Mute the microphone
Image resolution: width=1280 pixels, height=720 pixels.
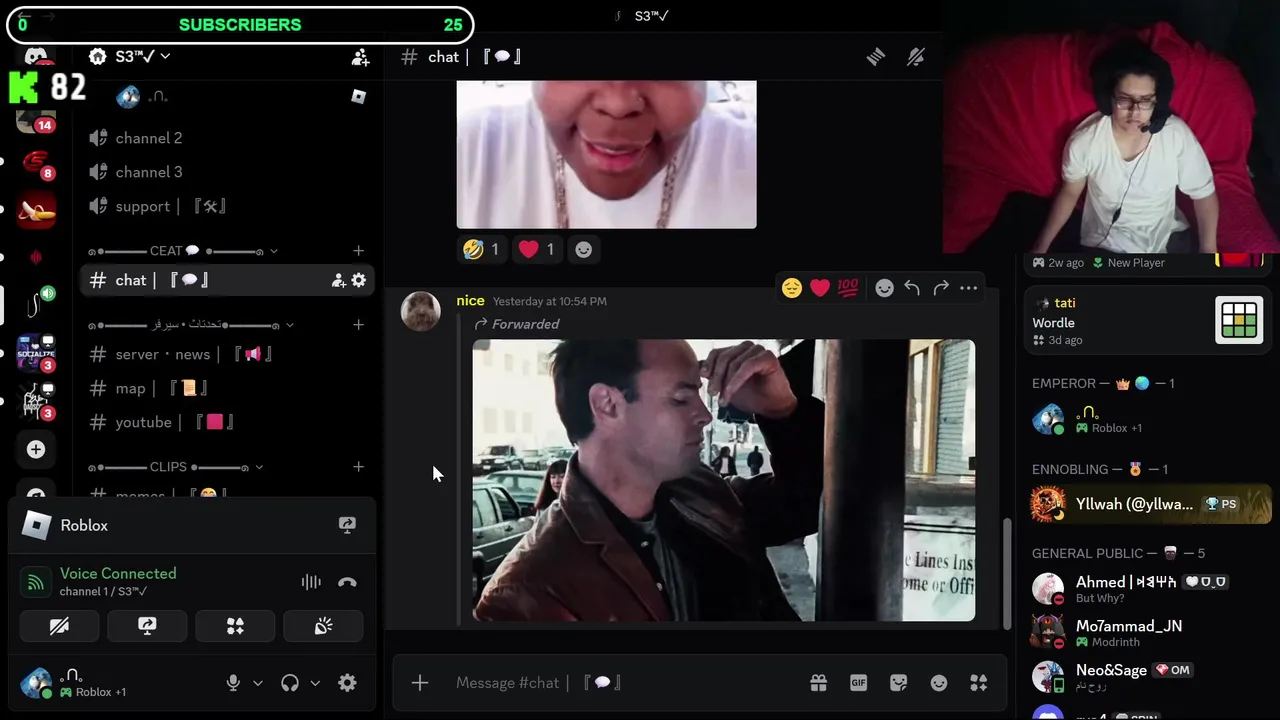(233, 683)
